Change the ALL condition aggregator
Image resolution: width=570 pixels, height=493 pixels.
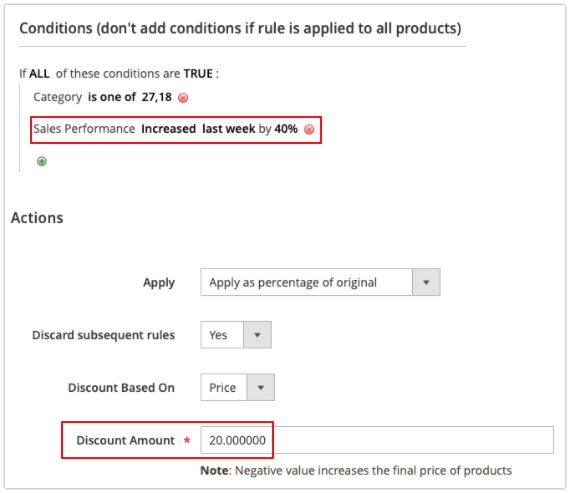(x=39, y=74)
